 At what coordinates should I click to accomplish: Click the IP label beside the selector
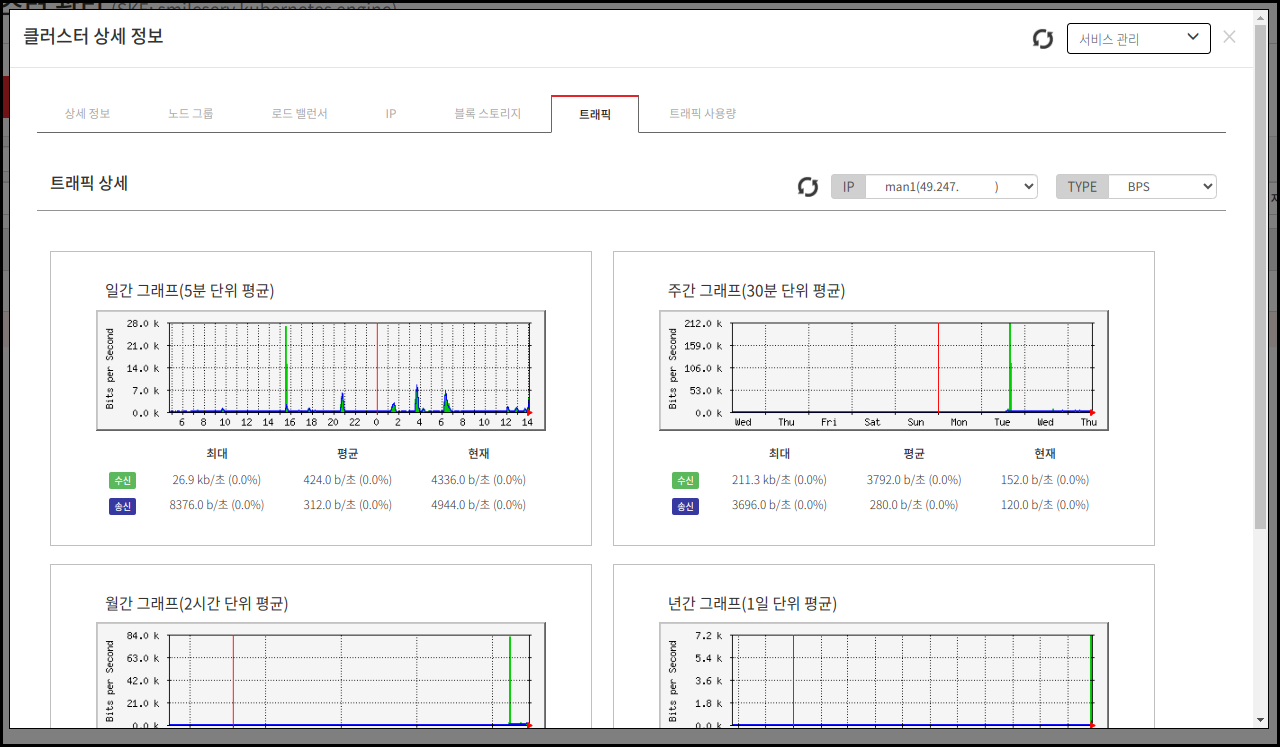point(848,187)
